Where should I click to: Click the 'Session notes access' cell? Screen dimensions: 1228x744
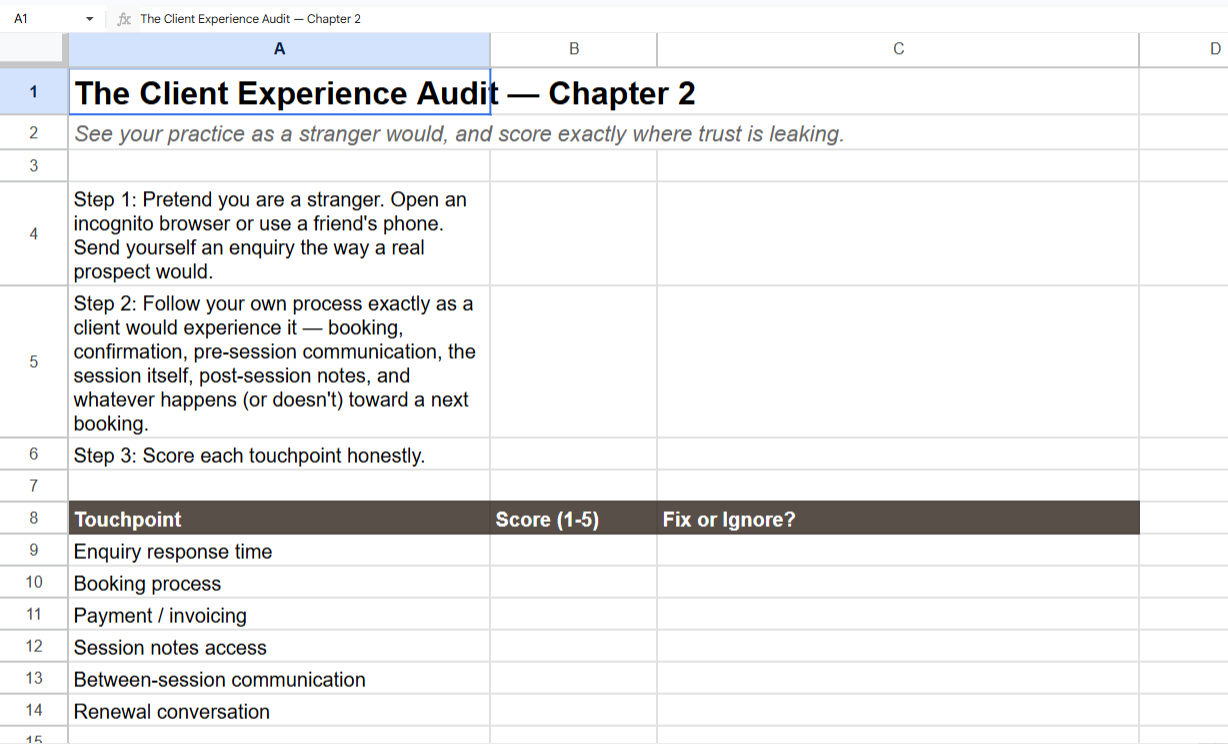[279, 646]
